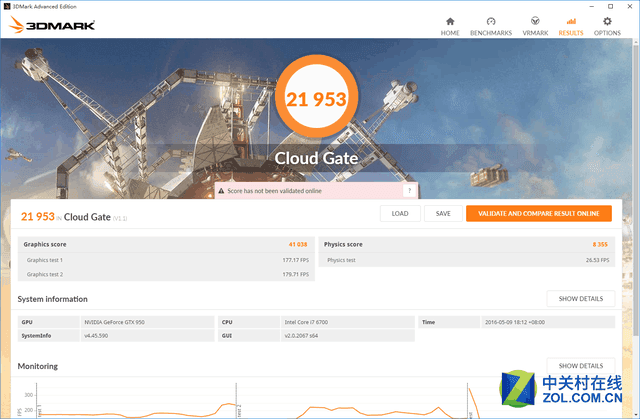Viewport: 640px width, 419px height.
Task: Click the 21 953 score circle
Action: [x=316, y=96]
